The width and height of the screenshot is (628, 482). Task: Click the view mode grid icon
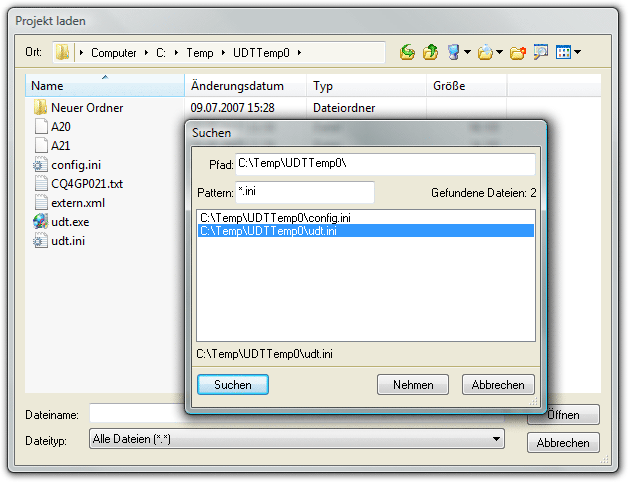pos(563,52)
